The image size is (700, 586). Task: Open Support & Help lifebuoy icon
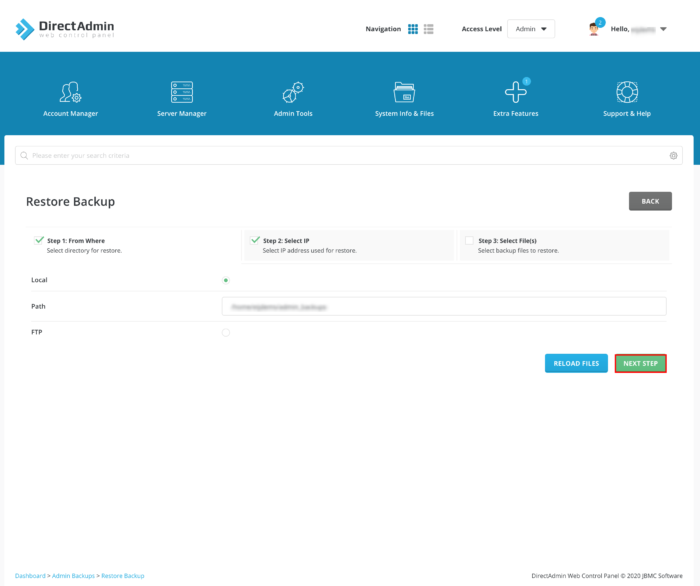626,93
